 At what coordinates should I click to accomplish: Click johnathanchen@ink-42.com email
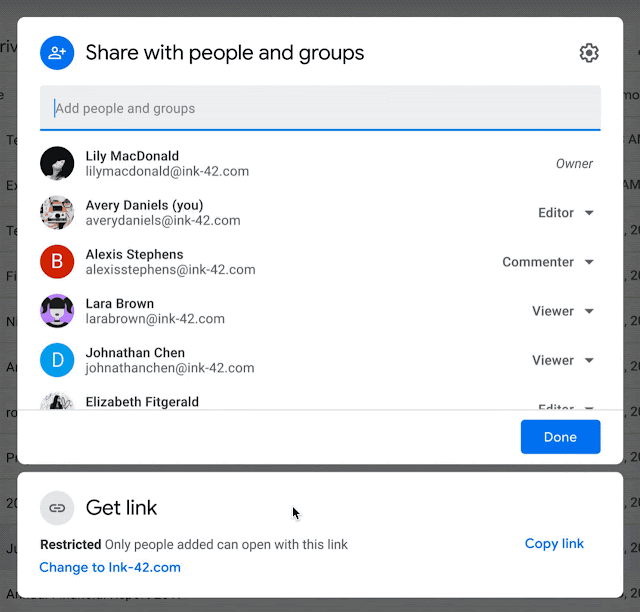tap(170, 368)
